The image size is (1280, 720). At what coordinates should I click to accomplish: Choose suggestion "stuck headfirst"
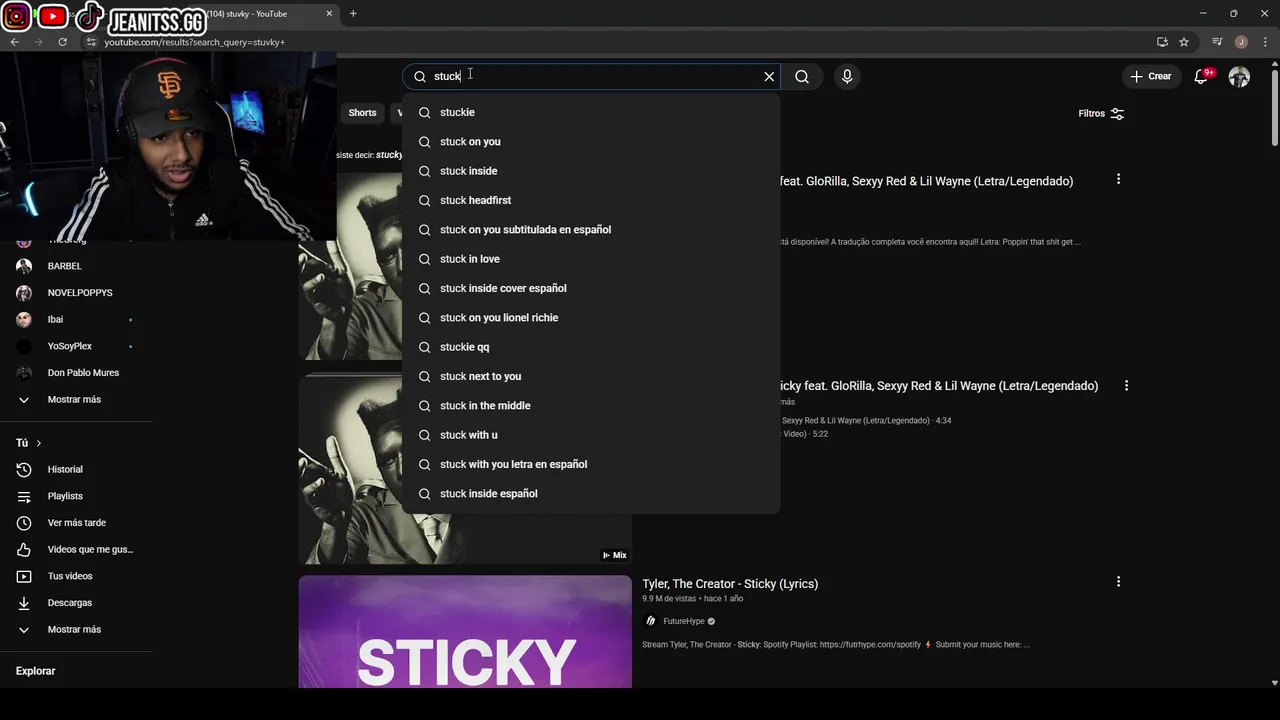click(591, 200)
